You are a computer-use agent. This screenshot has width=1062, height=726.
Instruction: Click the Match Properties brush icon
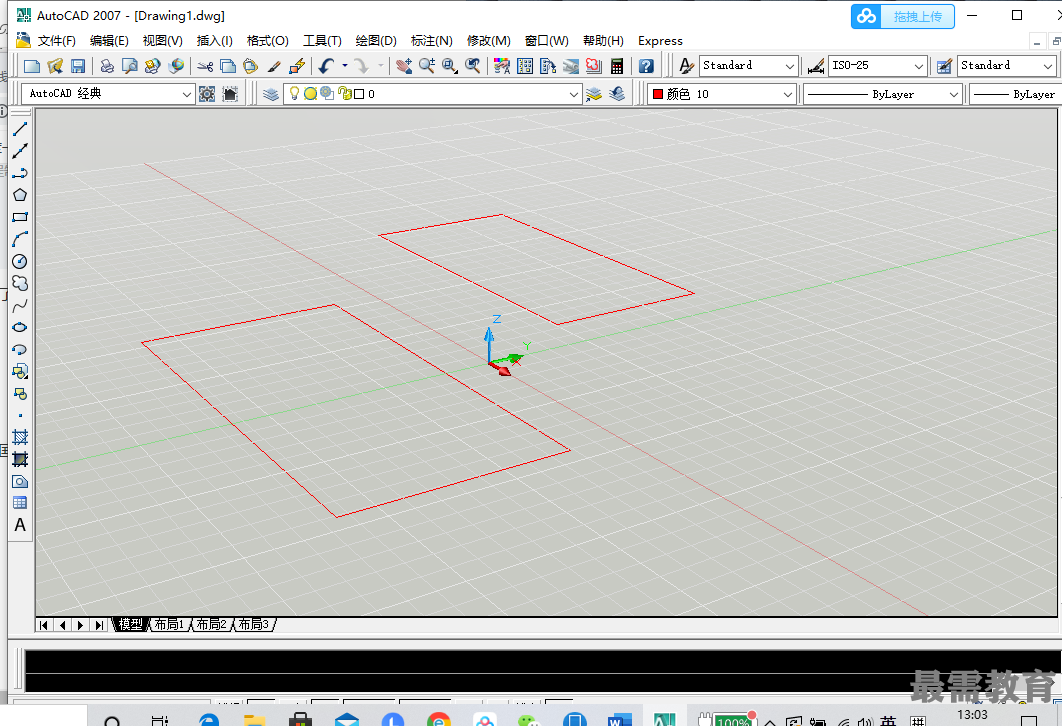(274, 66)
